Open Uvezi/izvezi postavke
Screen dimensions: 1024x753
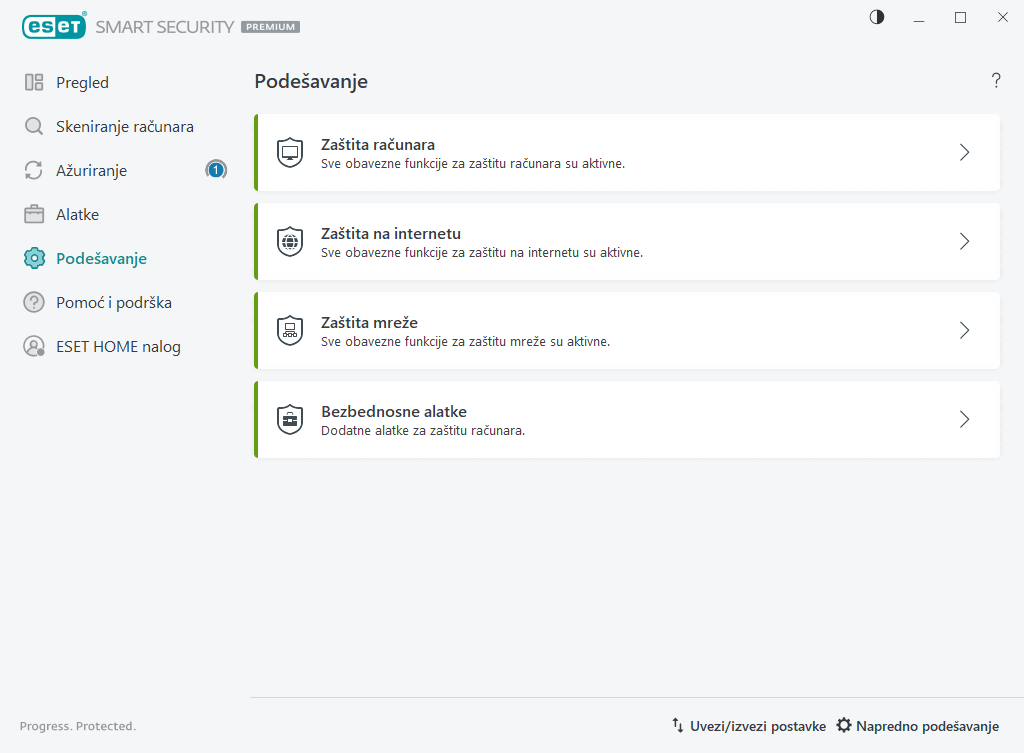[749, 726]
